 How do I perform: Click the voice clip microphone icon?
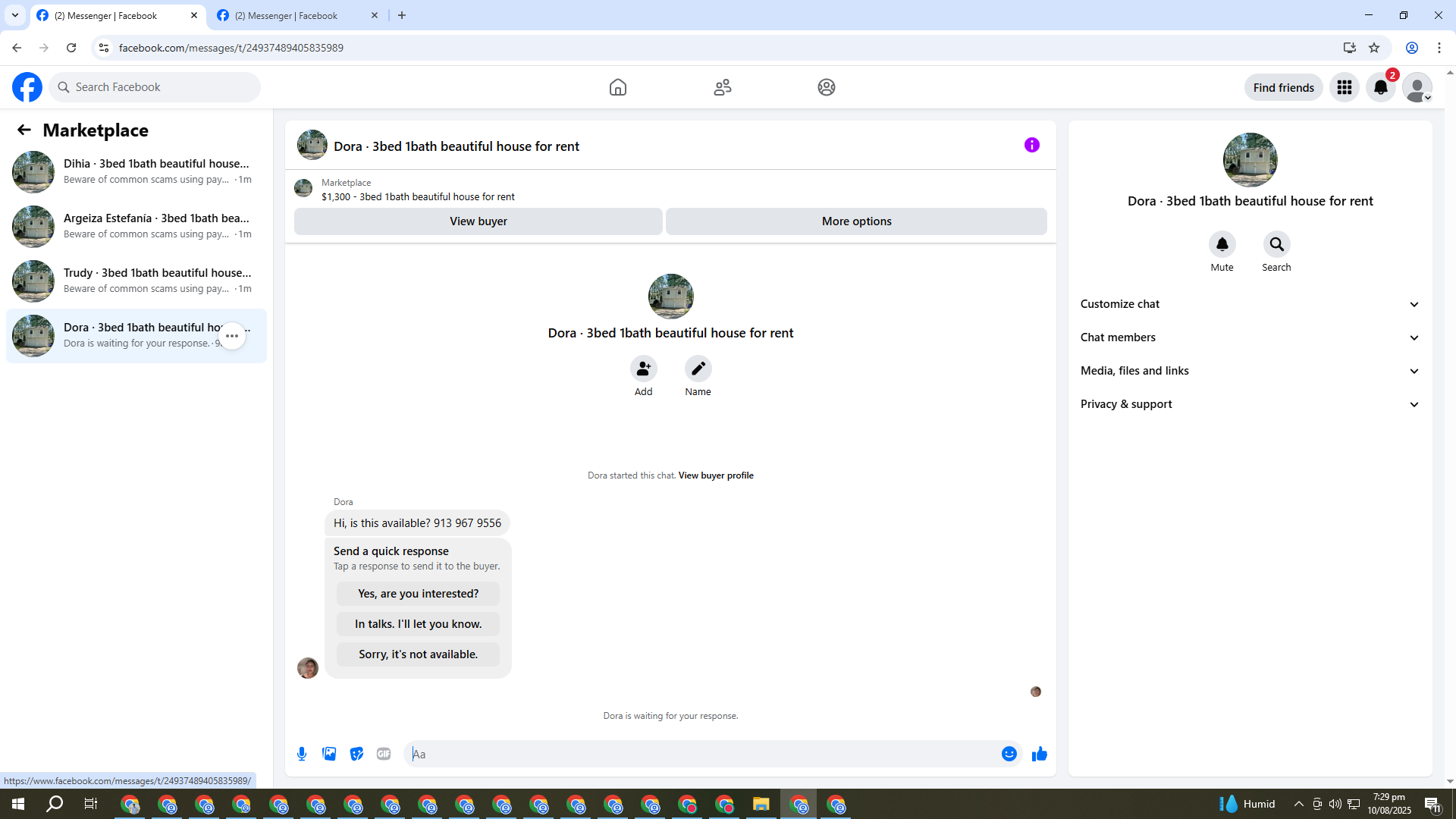coord(302,754)
